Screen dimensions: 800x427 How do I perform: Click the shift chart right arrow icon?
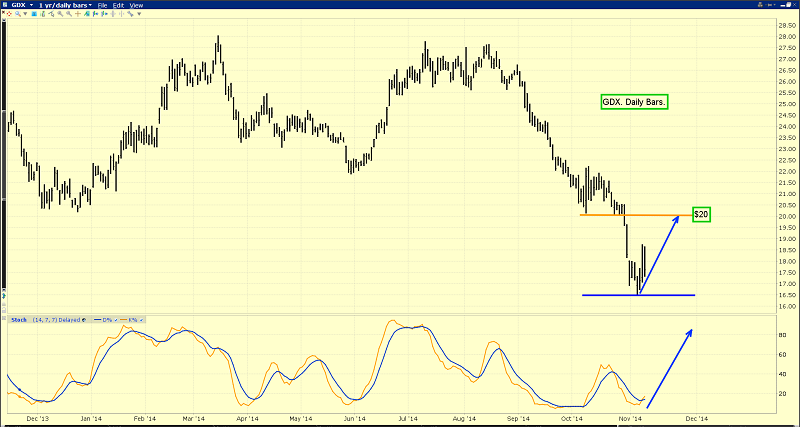point(104,14)
